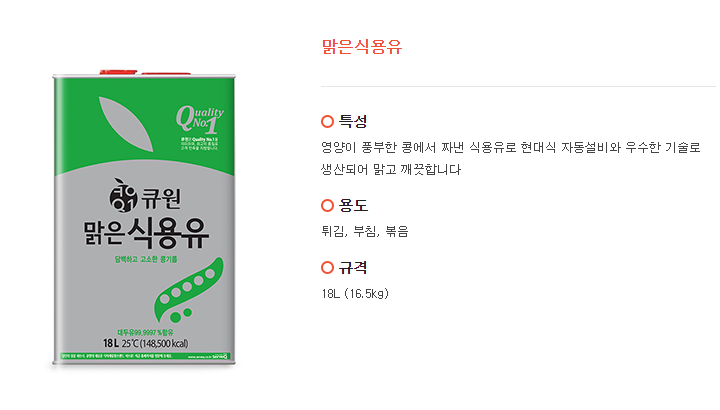
Task: Click the oil can product image
Action: [144, 219]
